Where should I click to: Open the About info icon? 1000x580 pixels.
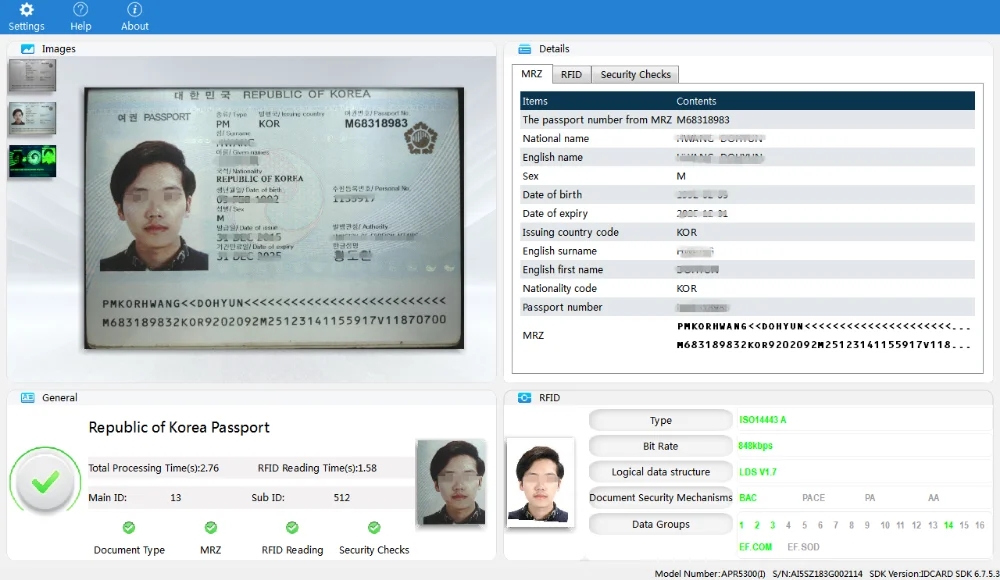pyautogui.click(x=135, y=10)
